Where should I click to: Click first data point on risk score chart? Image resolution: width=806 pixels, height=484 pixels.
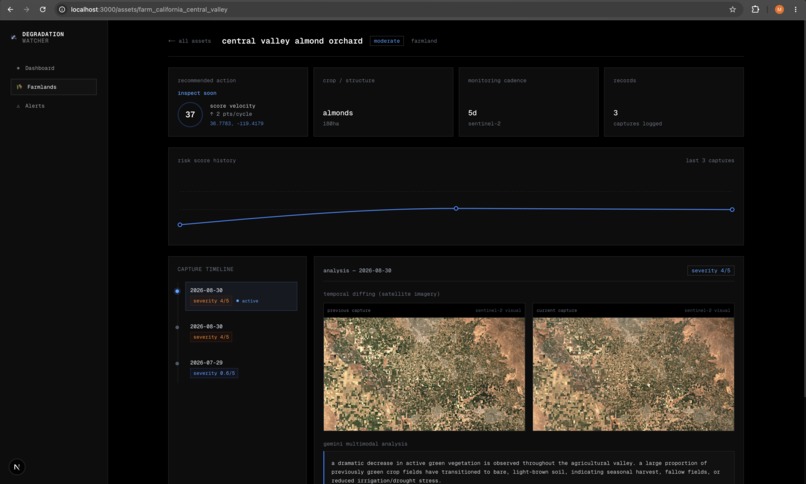click(x=180, y=225)
